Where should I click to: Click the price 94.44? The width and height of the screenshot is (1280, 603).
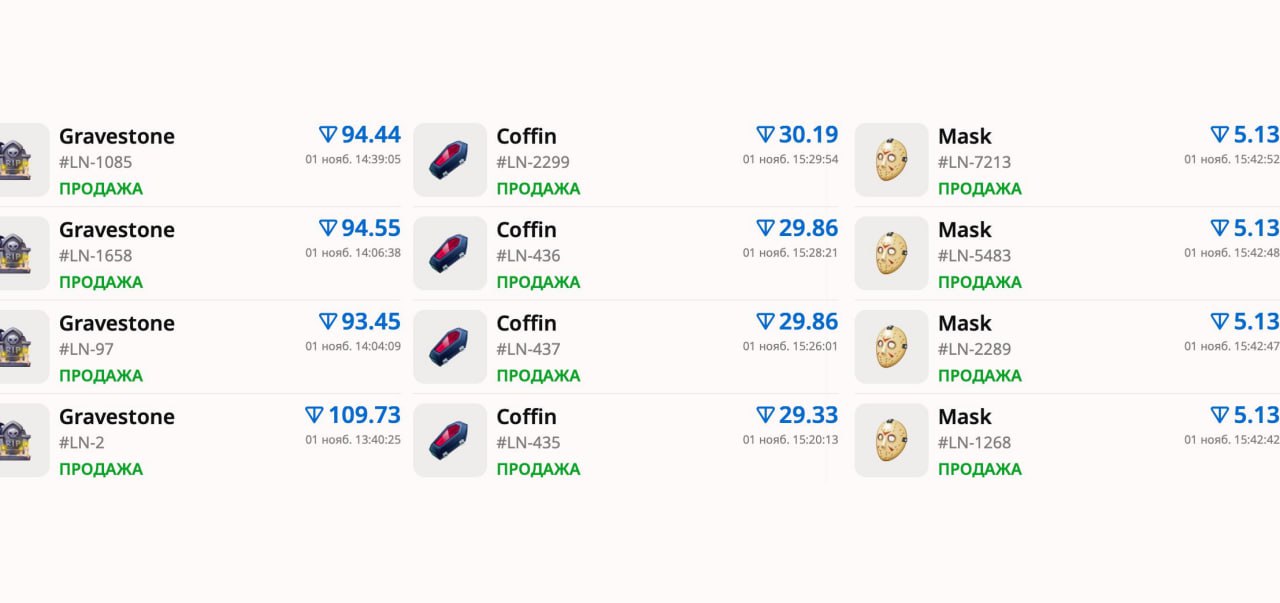coord(371,135)
